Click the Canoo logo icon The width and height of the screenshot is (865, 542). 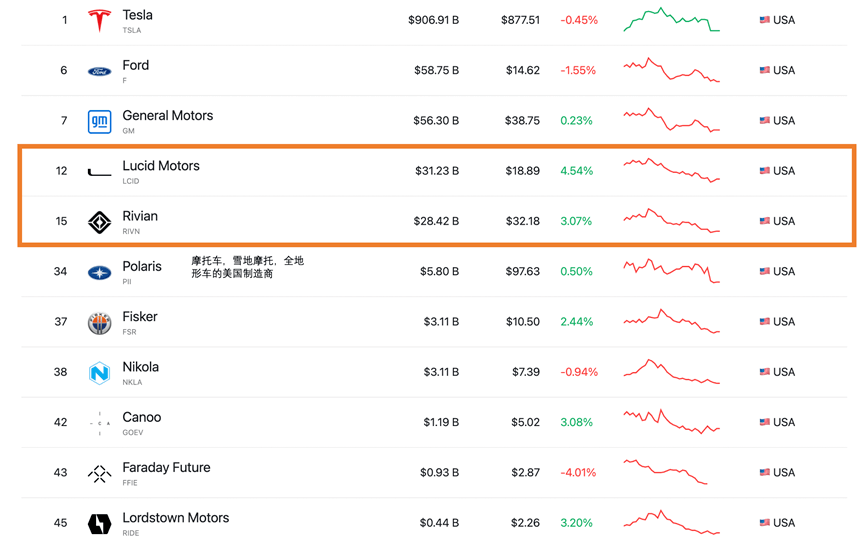[99, 423]
